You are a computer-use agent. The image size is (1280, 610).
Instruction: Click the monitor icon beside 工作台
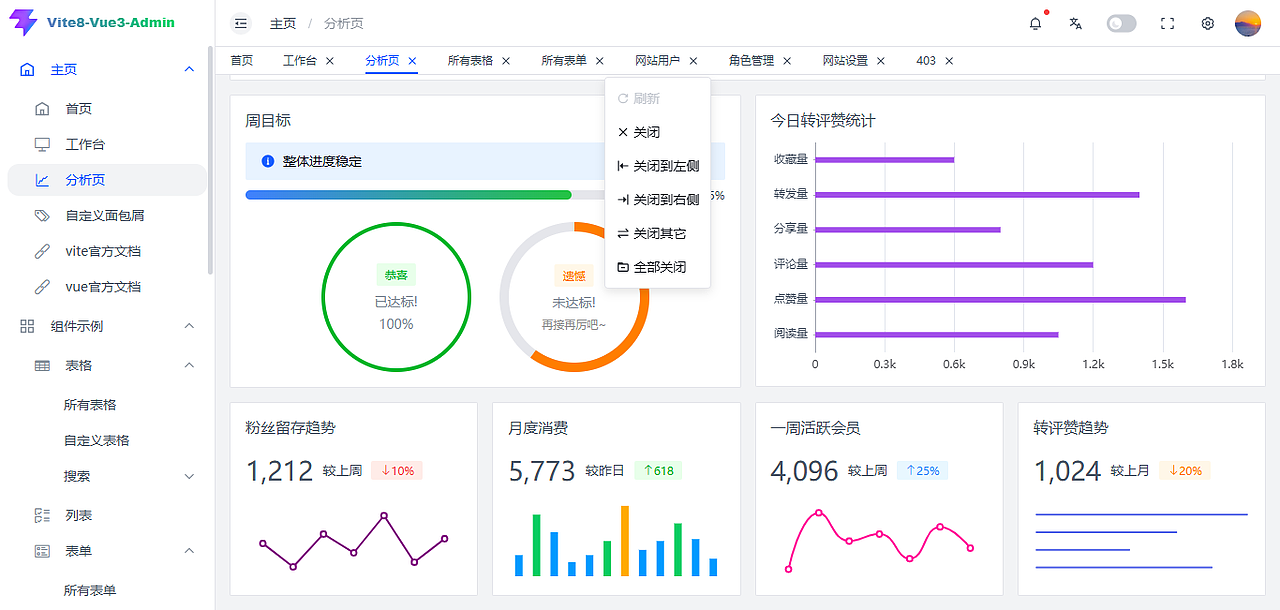pyautogui.click(x=42, y=144)
